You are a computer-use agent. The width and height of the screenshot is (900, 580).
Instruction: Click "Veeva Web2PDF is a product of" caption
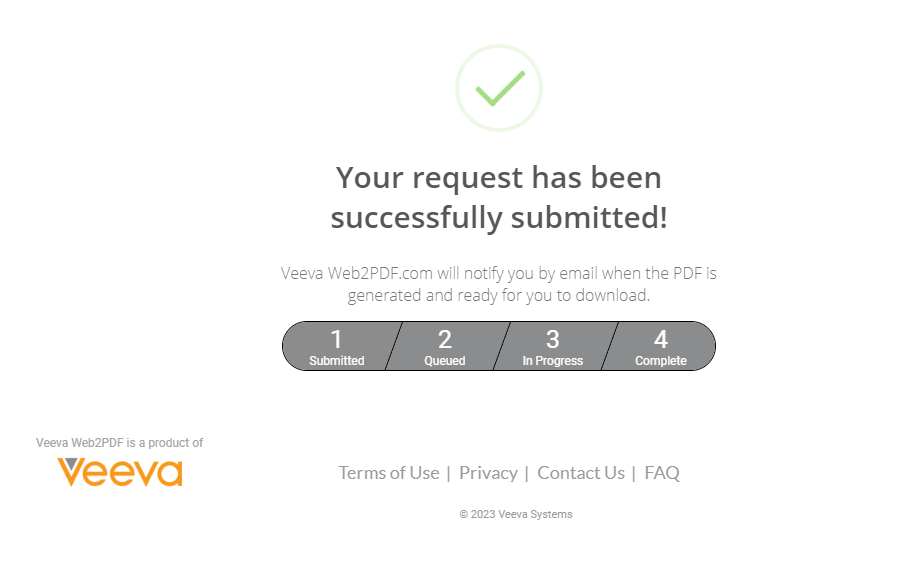[120, 443]
